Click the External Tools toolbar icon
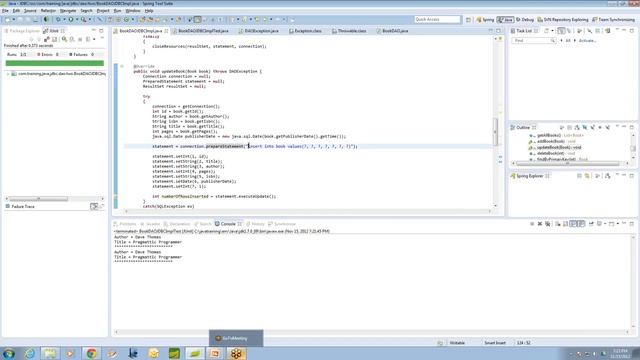The width and height of the screenshot is (640, 360). (x=84, y=19)
